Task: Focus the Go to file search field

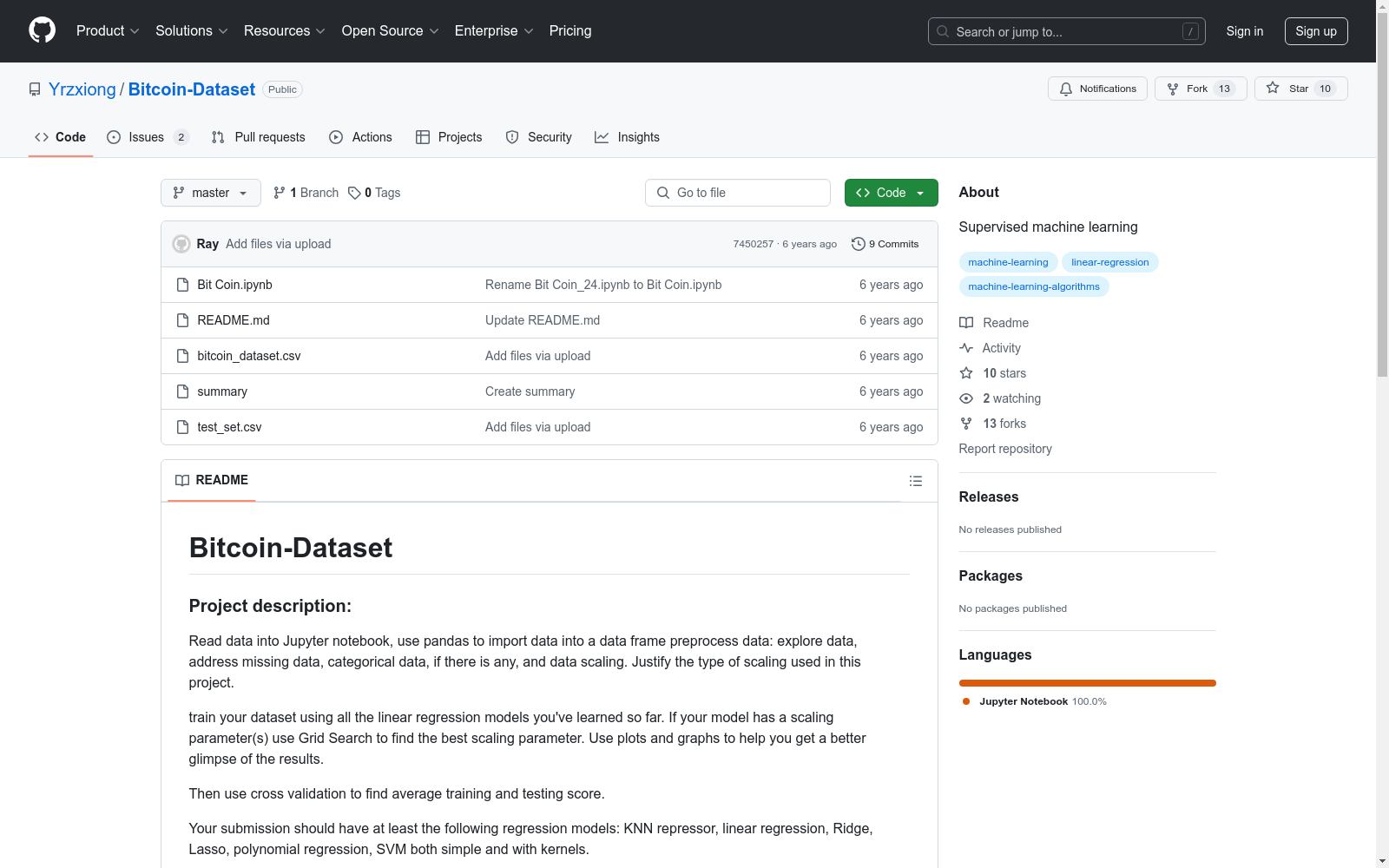Action: click(x=738, y=193)
